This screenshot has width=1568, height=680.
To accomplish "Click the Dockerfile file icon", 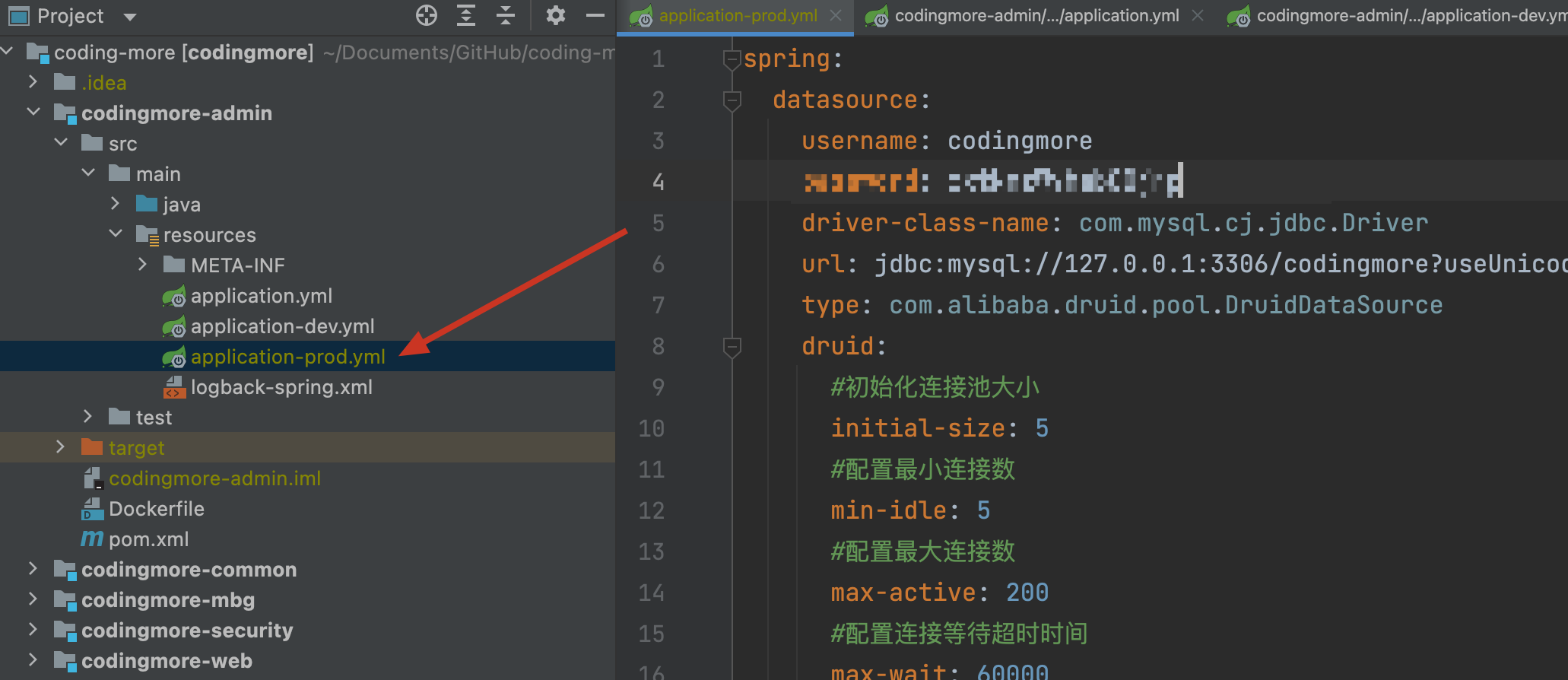I will [x=92, y=509].
